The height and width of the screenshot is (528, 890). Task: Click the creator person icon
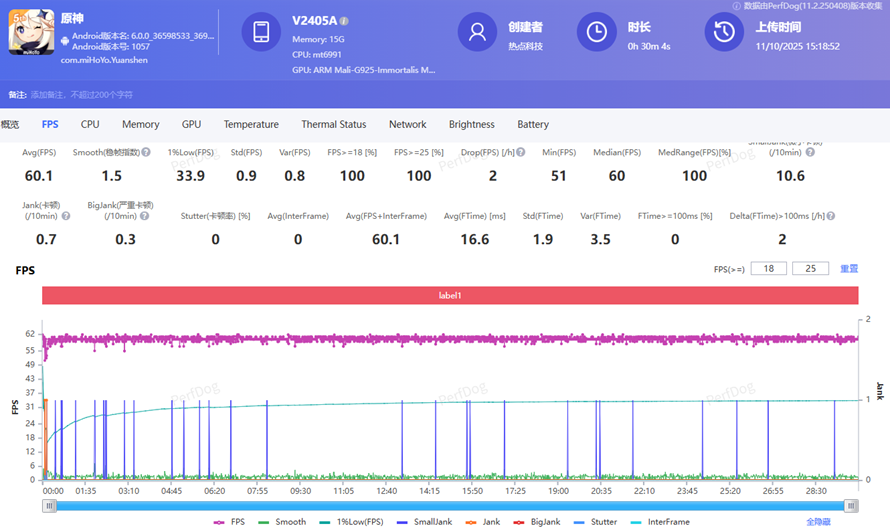(x=477, y=32)
